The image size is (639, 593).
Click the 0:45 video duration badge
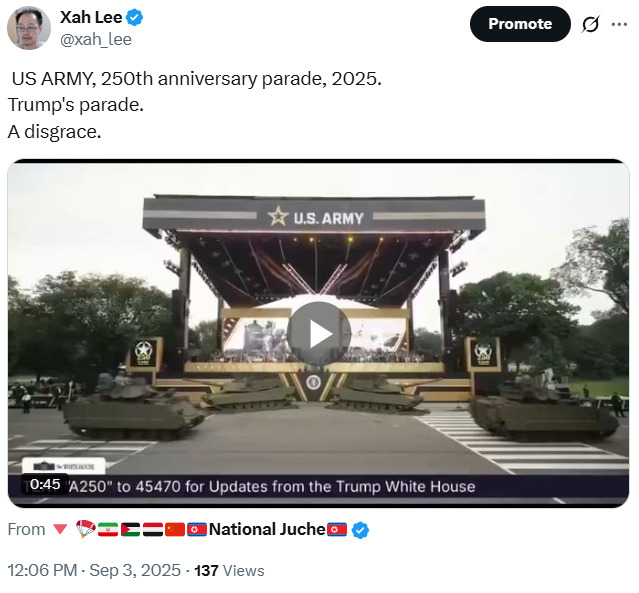click(45, 484)
